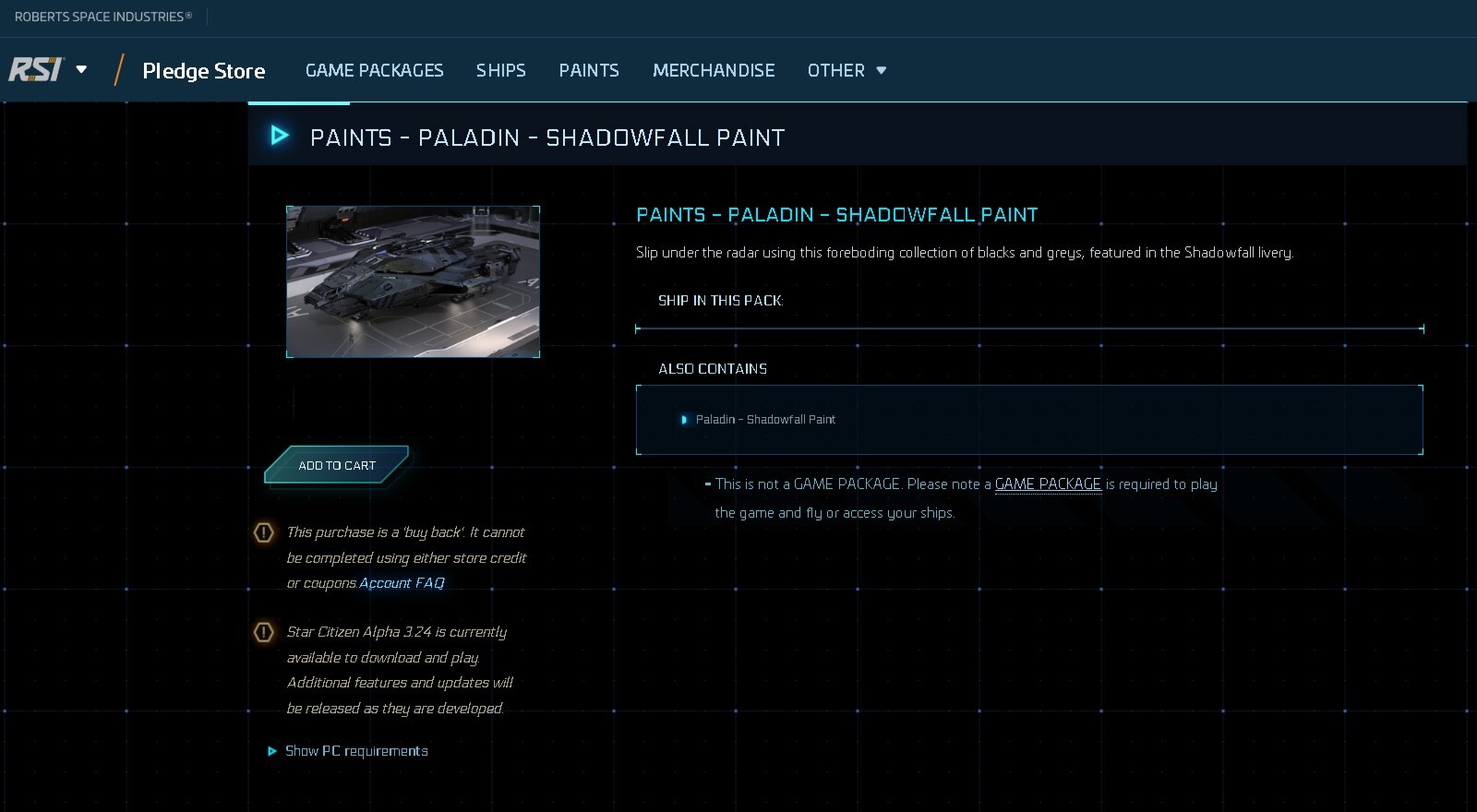Open the Merchandise menu item
The image size is (1477, 812).
click(714, 70)
